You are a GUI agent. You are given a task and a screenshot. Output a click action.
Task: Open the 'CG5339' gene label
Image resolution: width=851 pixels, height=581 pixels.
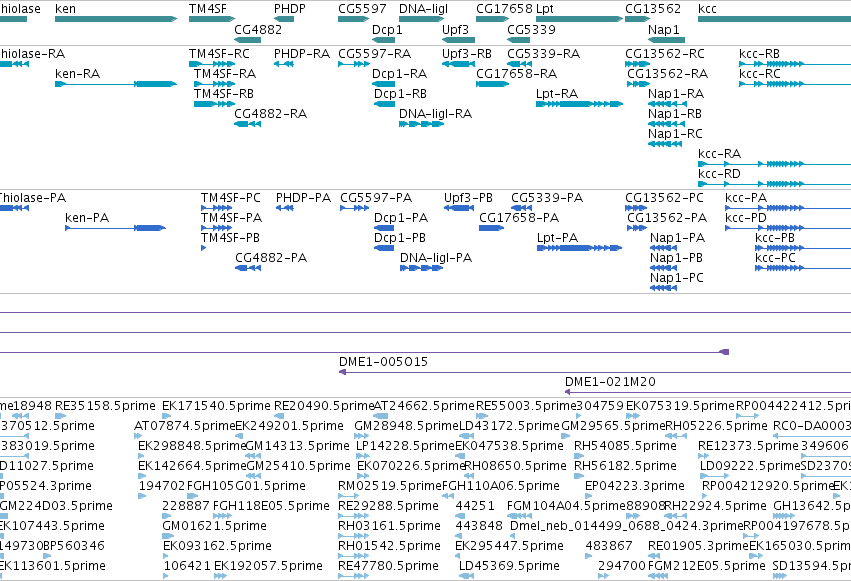[531, 29]
